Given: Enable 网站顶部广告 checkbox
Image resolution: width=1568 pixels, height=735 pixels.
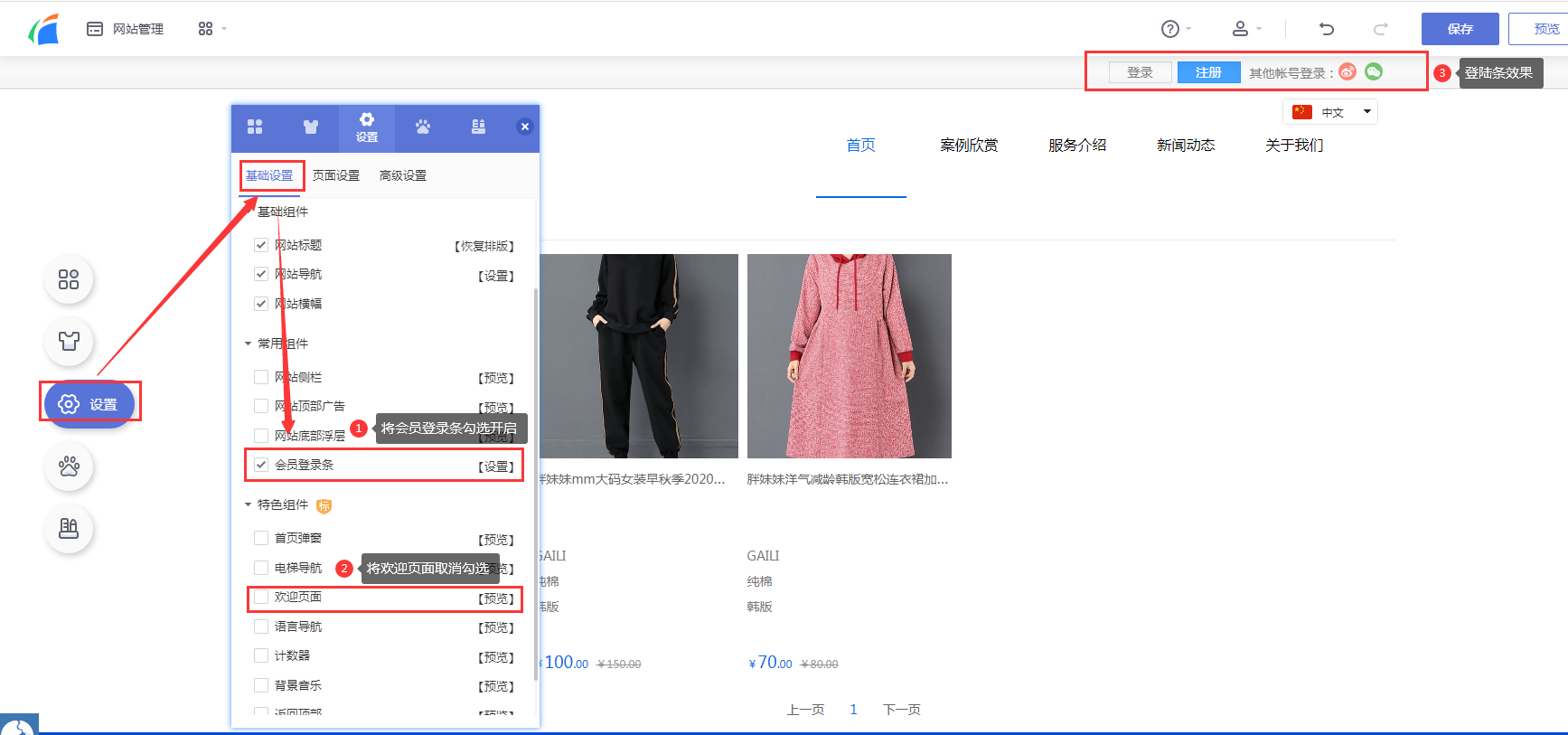Looking at the screenshot, I should 261,406.
